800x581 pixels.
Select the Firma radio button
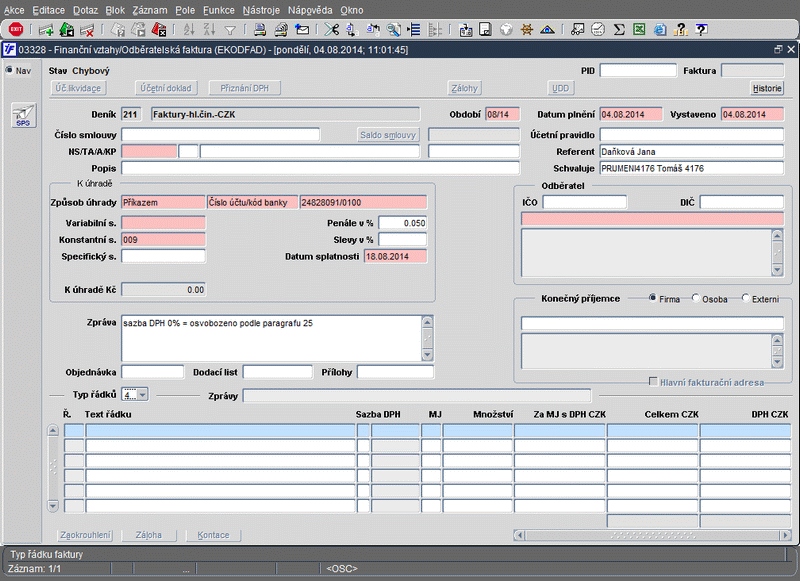(x=653, y=298)
